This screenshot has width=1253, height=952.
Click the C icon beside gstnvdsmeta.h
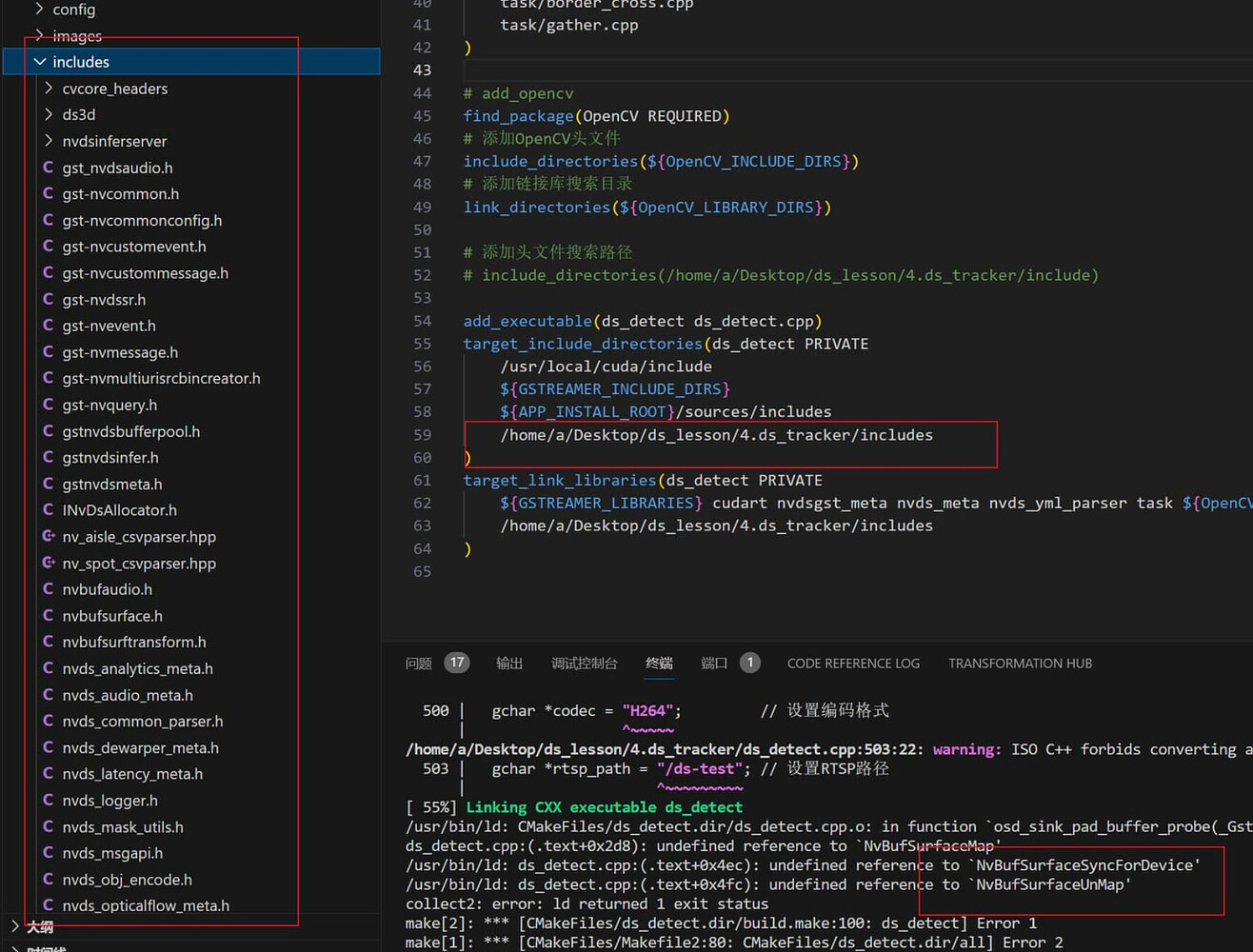coord(48,485)
